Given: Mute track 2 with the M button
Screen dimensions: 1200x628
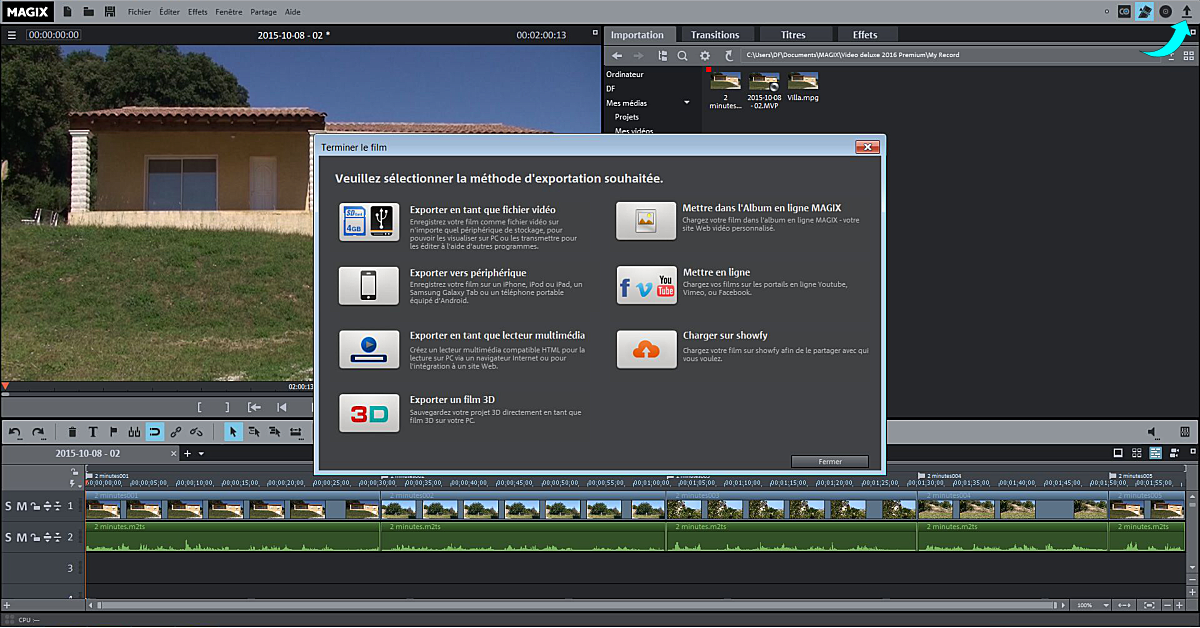Looking at the screenshot, I should pyautogui.click(x=22, y=538).
